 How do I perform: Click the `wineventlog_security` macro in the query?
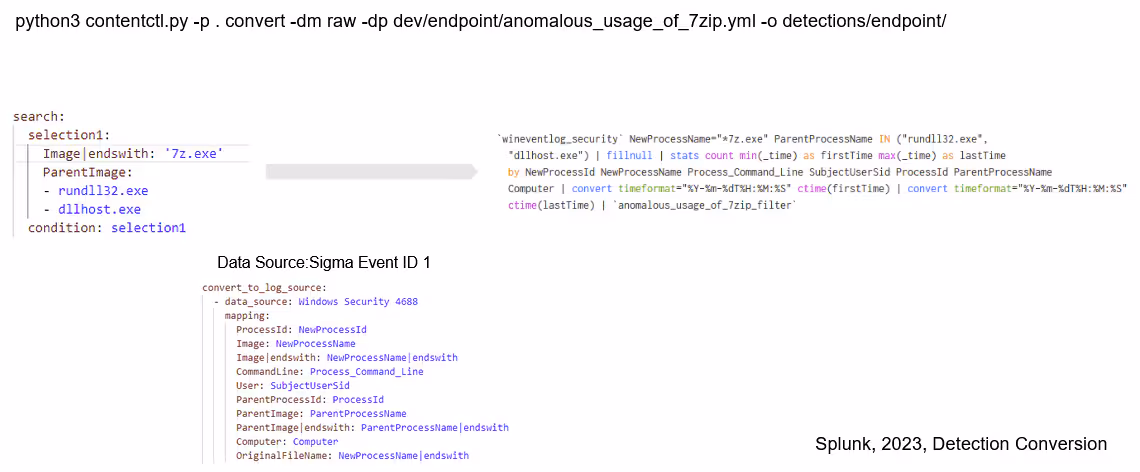click(x=559, y=139)
